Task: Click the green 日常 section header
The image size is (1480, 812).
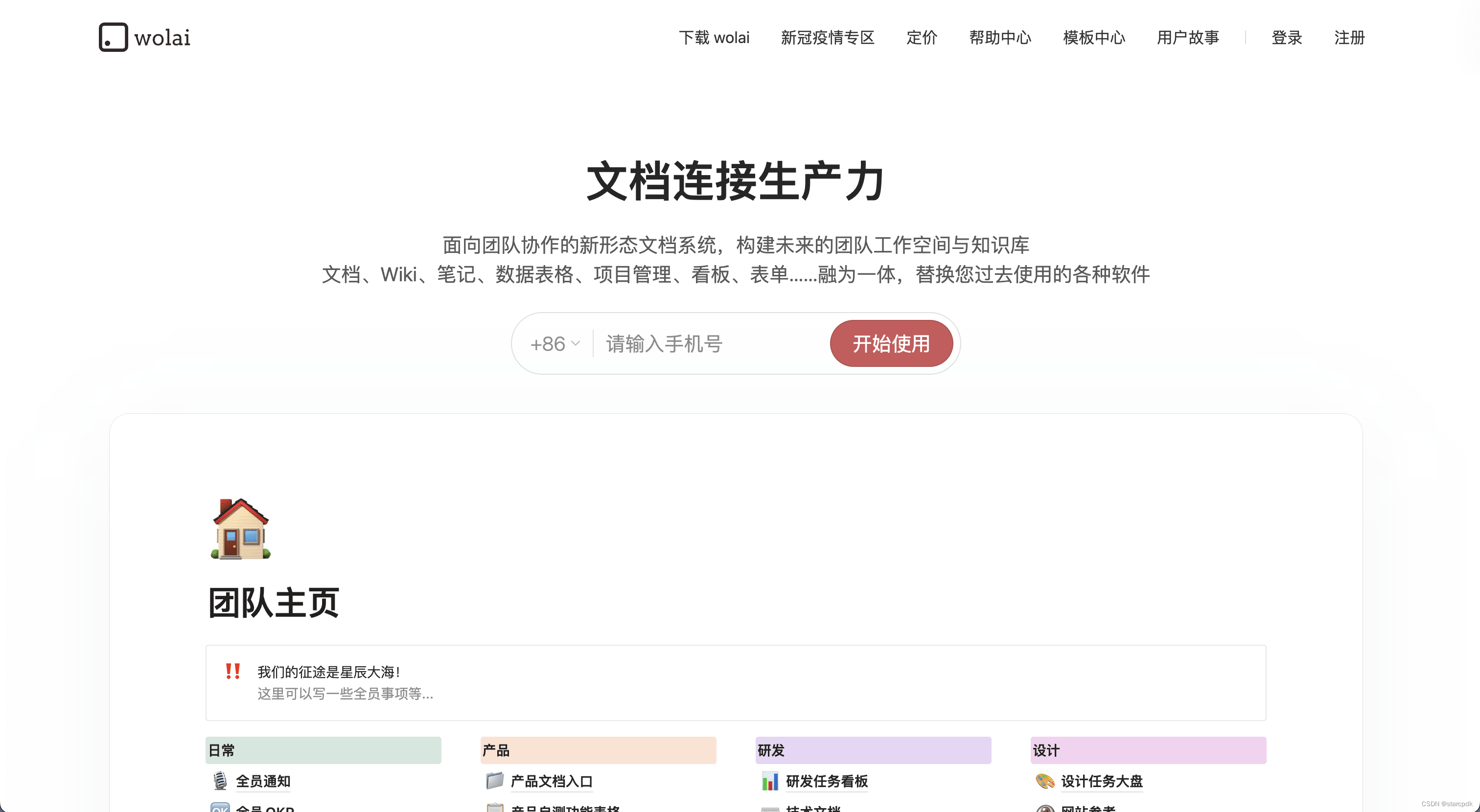Action: point(323,750)
